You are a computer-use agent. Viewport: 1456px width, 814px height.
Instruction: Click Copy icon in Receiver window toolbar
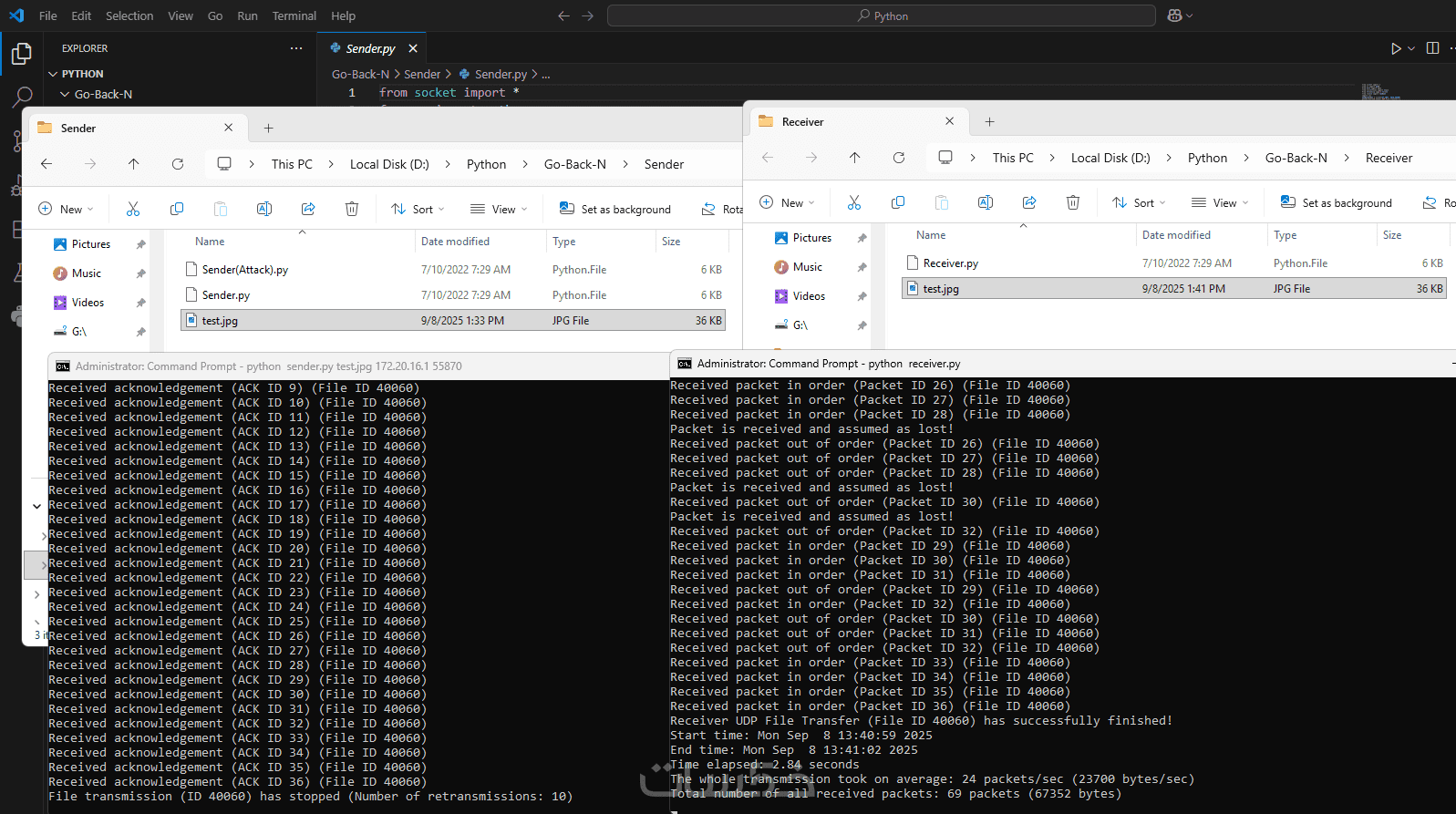[x=898, y=202]
